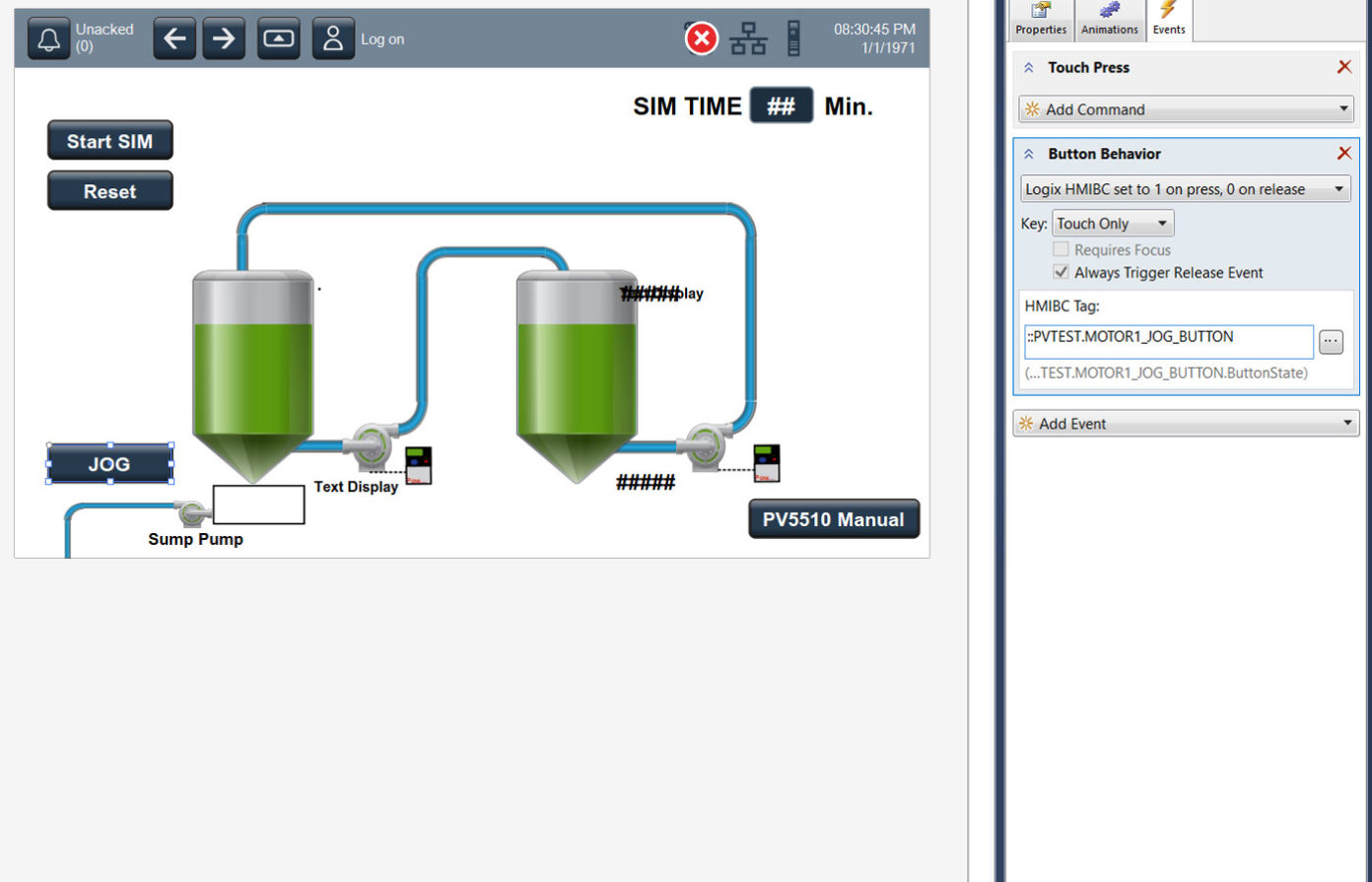The image size is (1372, 882).
Task: Enable the Requires Focus checkbox
Action: pyautogui.click(x=1061, y=249)
